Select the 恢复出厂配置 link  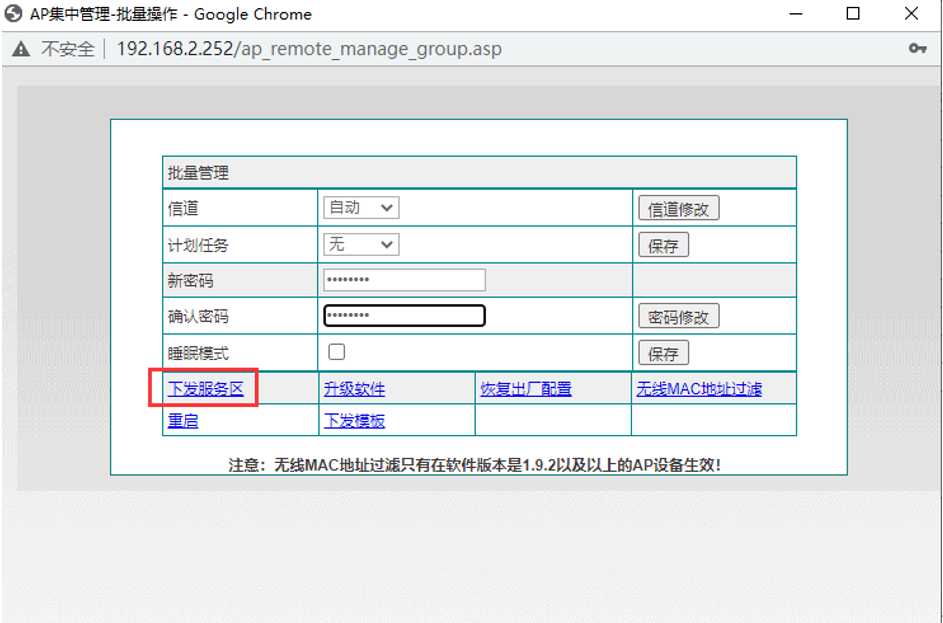pos(526,389)
